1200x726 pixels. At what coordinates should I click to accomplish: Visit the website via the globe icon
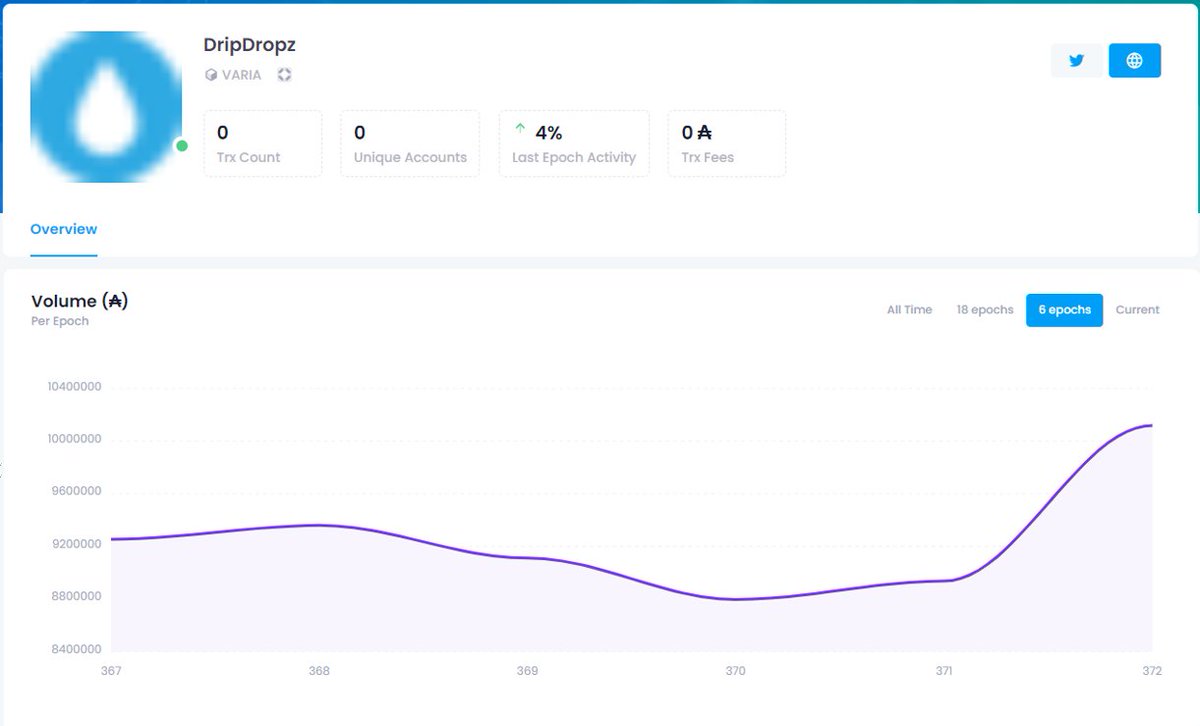click(1134, 60)
